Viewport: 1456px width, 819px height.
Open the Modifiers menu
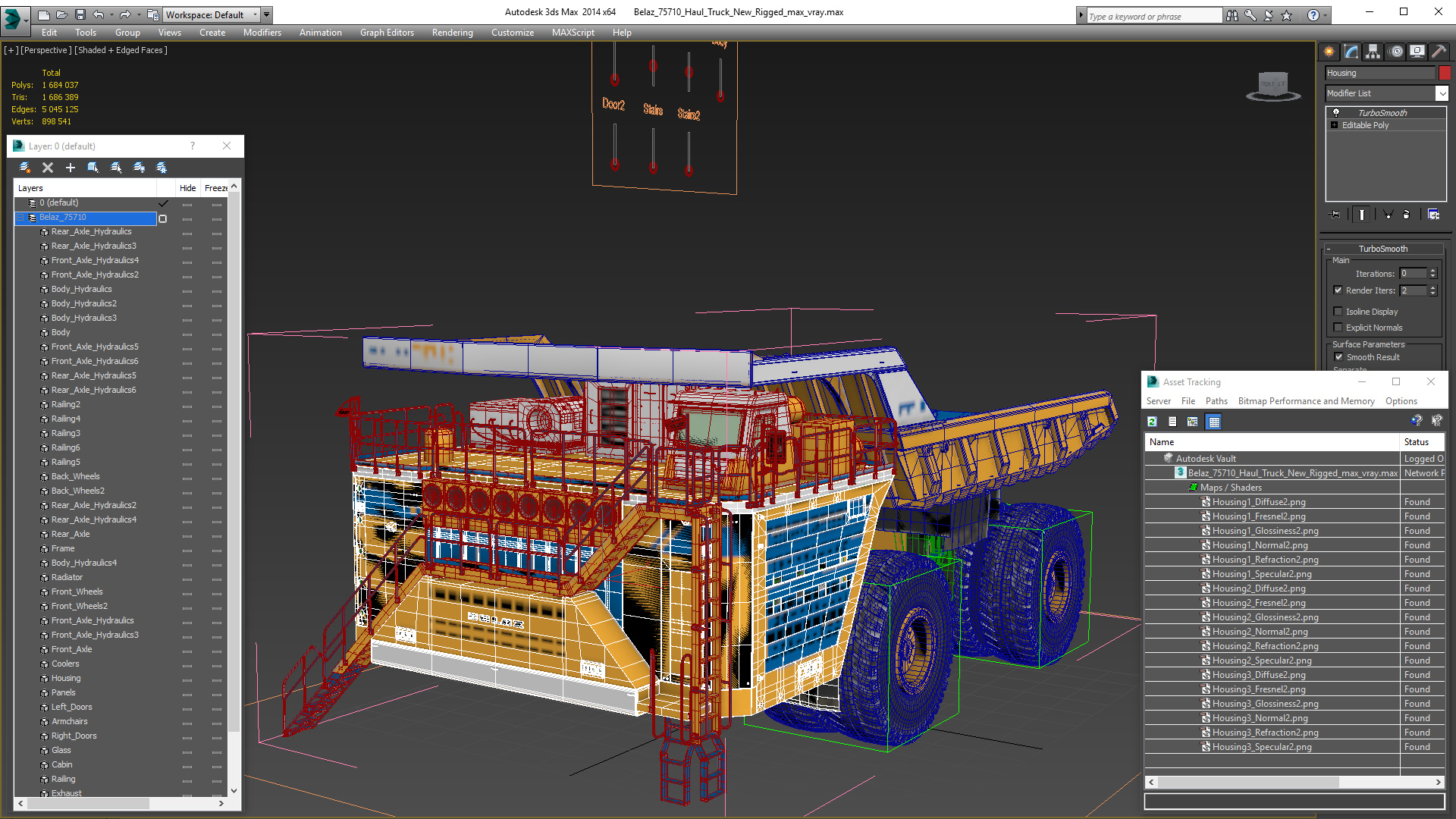(262, 33)
